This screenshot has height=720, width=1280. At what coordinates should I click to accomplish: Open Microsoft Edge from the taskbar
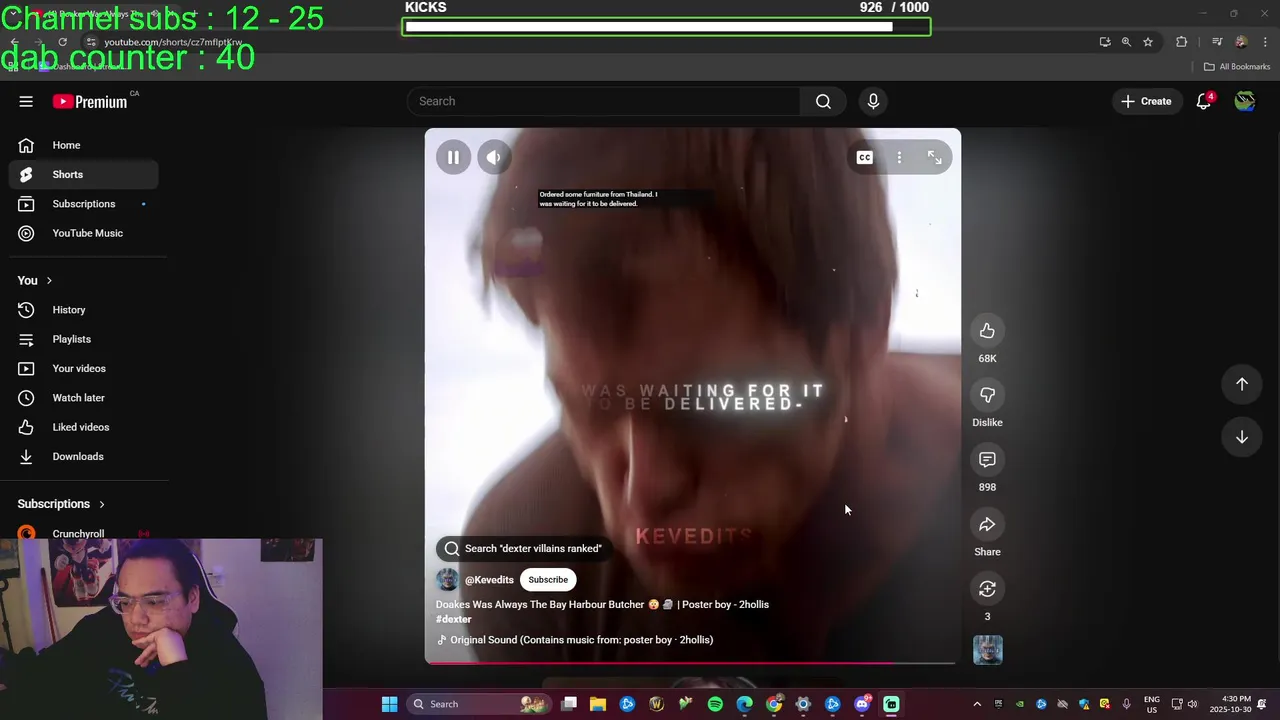click(744, 704)
